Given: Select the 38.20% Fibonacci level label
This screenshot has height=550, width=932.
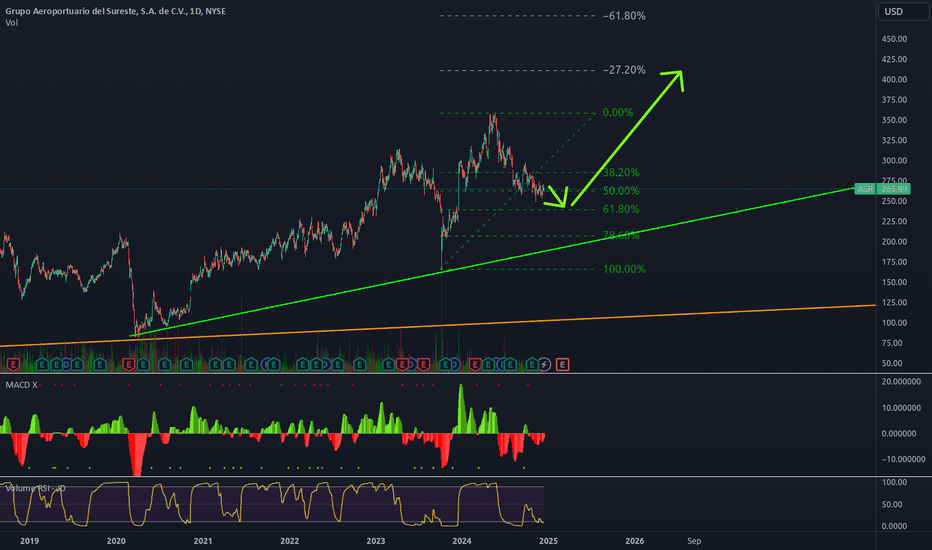Looking at the screenshot, I should tap(621, 172).
